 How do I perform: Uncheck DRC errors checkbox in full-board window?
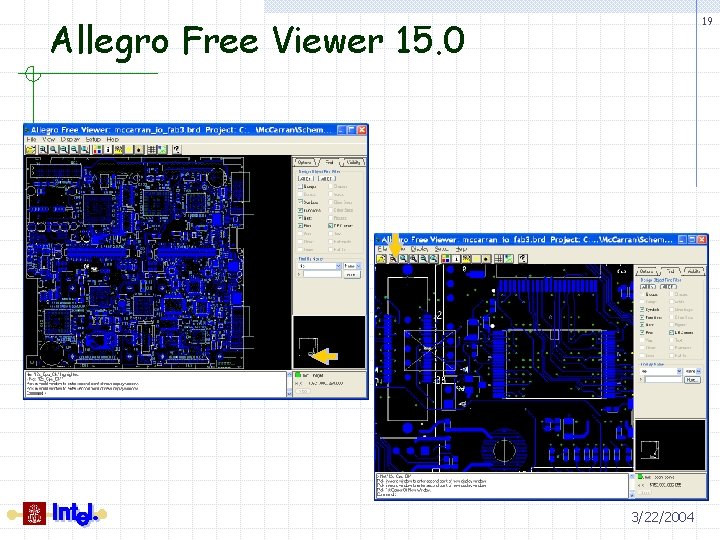point(330,226)
